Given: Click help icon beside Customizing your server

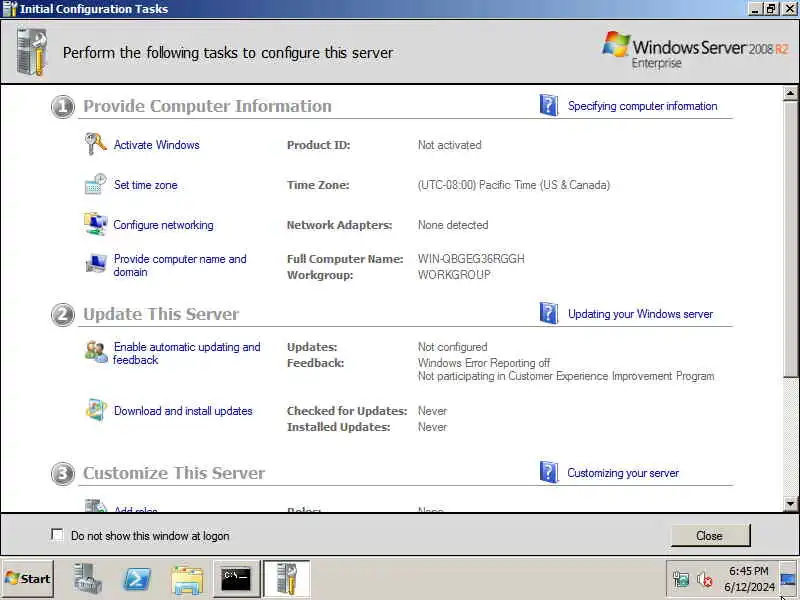Looking at the screenshot, I should click(x=548, y=472).
